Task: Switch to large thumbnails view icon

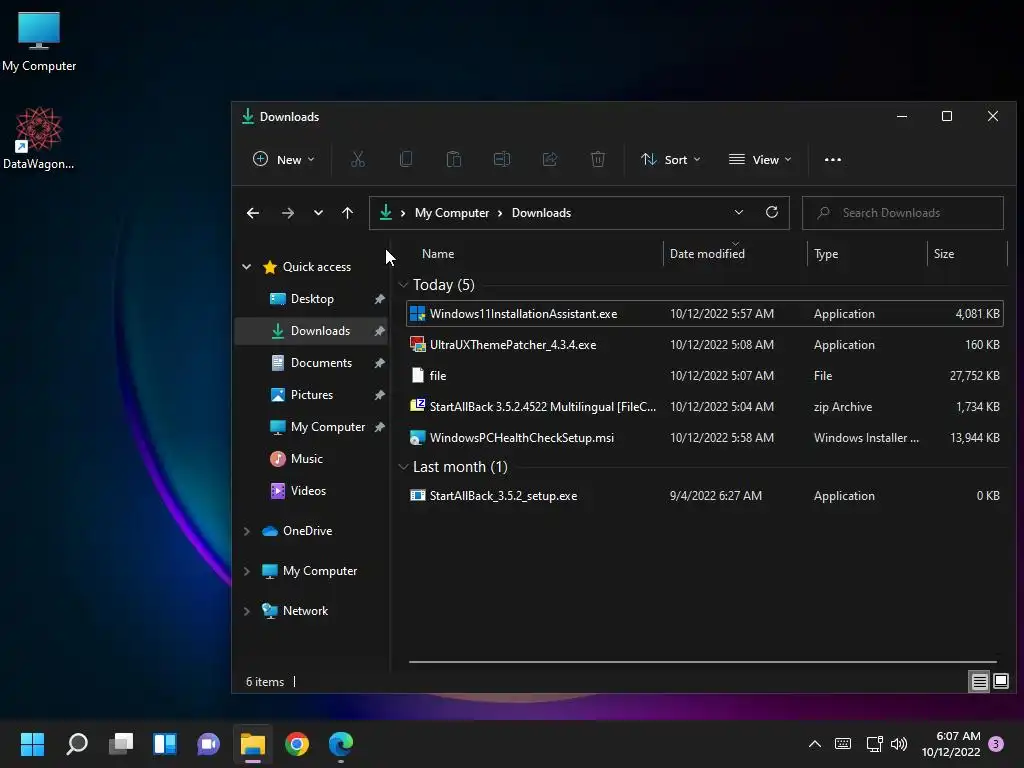Action: (x=1001, y=682)
